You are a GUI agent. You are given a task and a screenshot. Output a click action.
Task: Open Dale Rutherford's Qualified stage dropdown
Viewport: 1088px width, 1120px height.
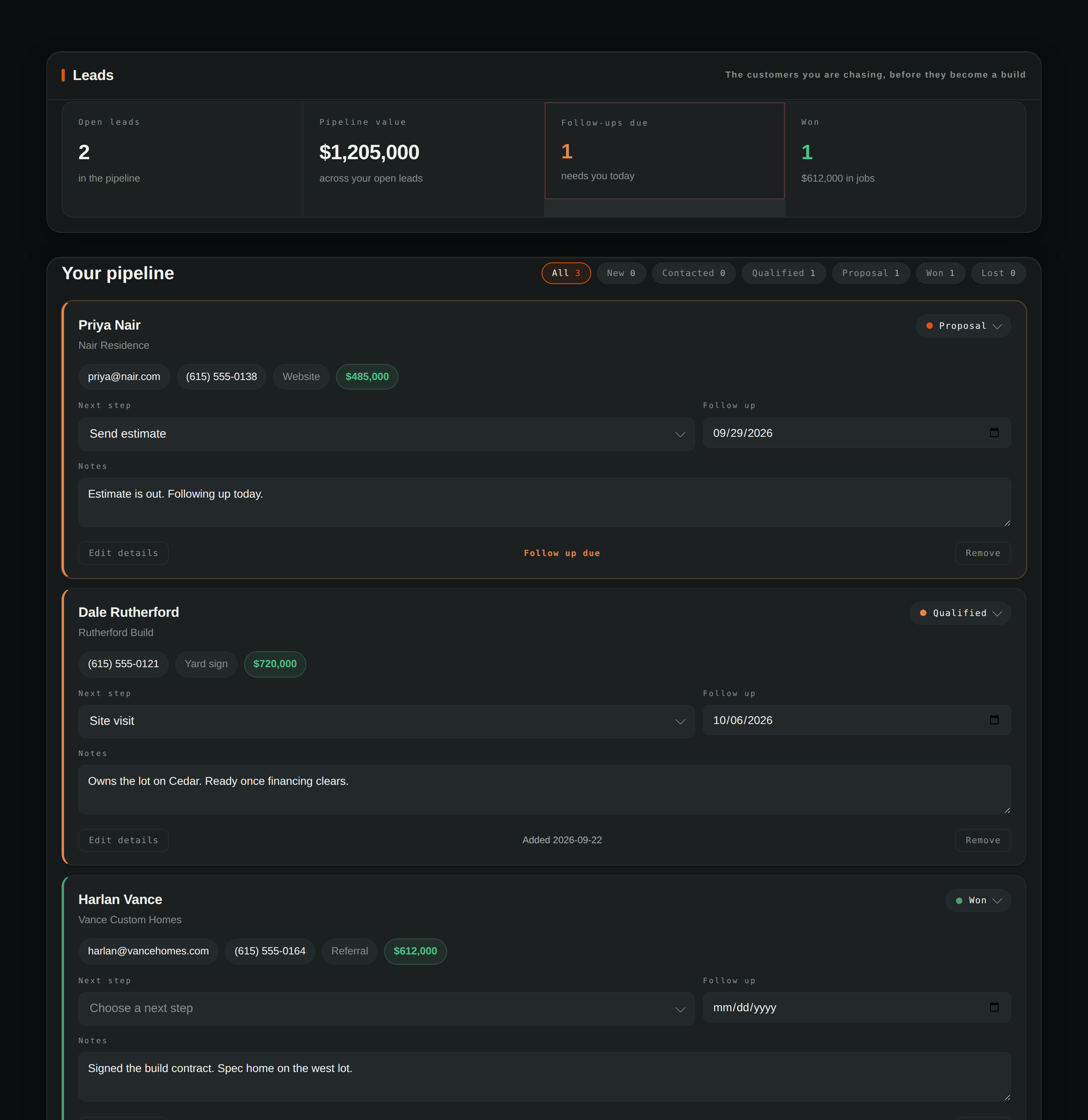(960, 613)
